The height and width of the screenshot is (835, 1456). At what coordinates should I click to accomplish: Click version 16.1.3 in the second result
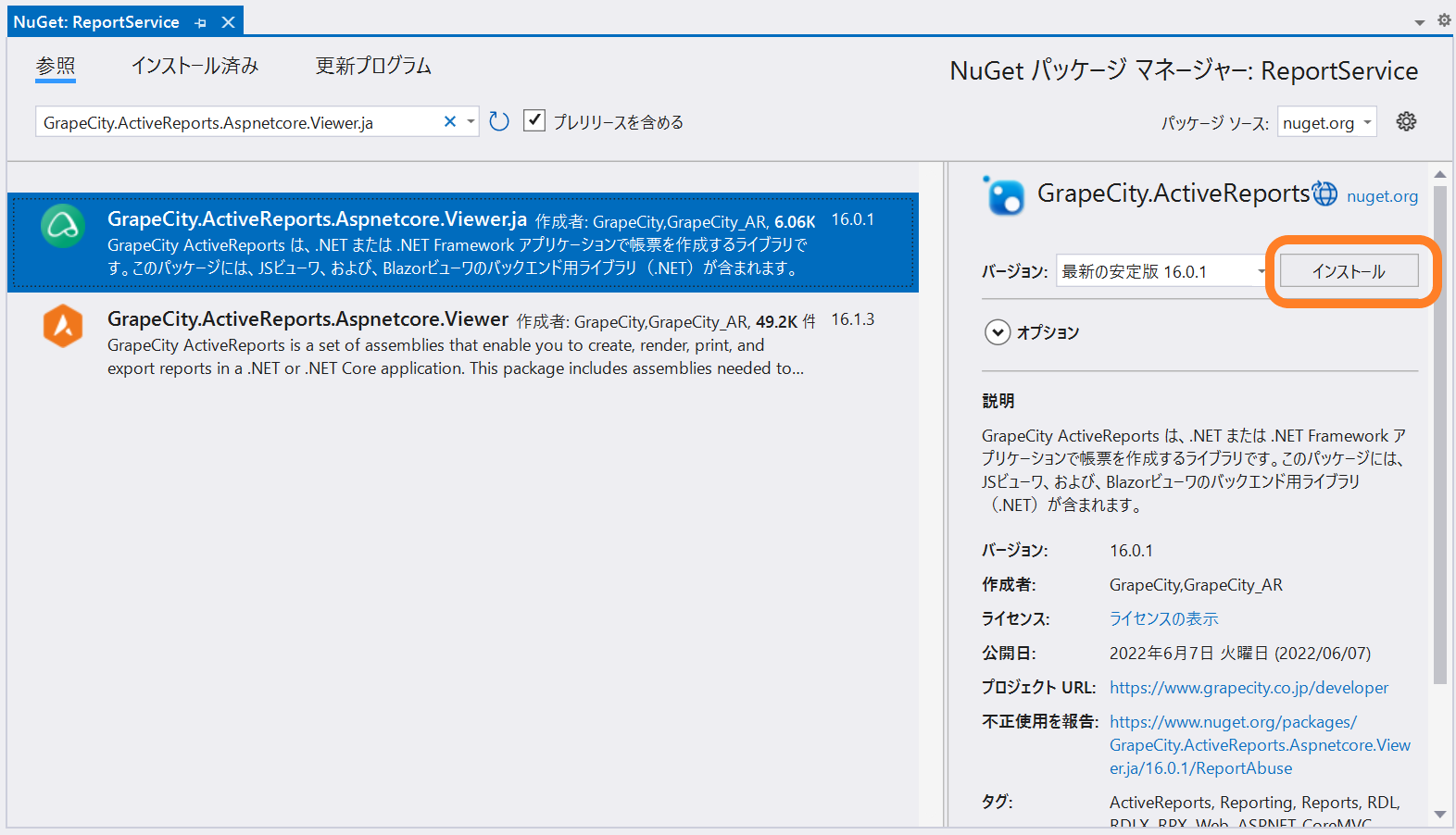pos(852,319)
